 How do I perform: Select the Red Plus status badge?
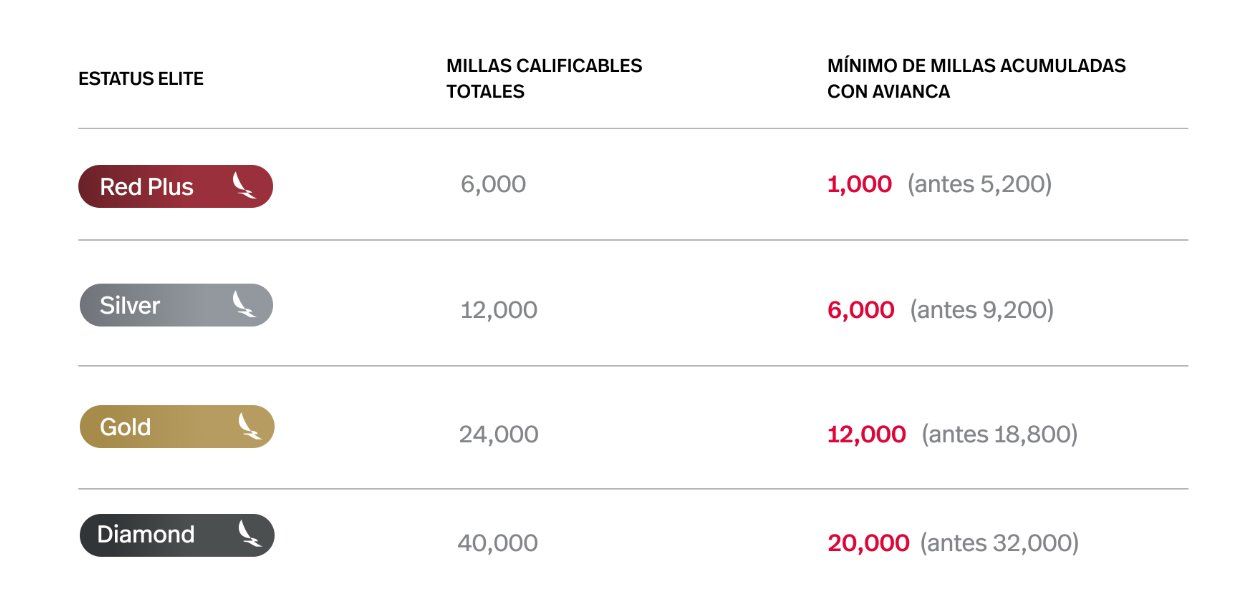click(x=176, y=186)
